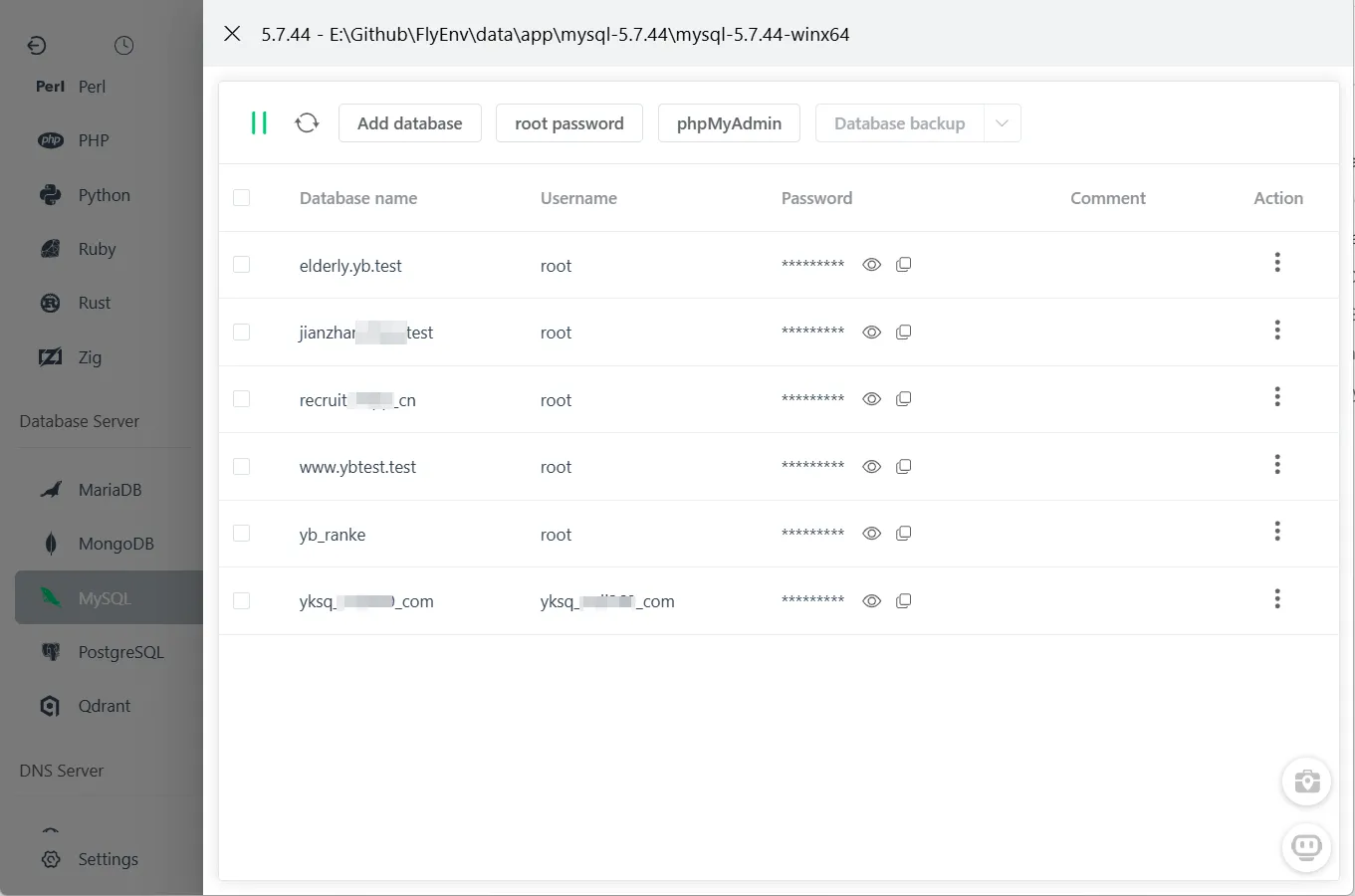The width and height of the screenshot is (1355, 896).
Task: Open Settings from the sidebar
Action: pos(108,858)
